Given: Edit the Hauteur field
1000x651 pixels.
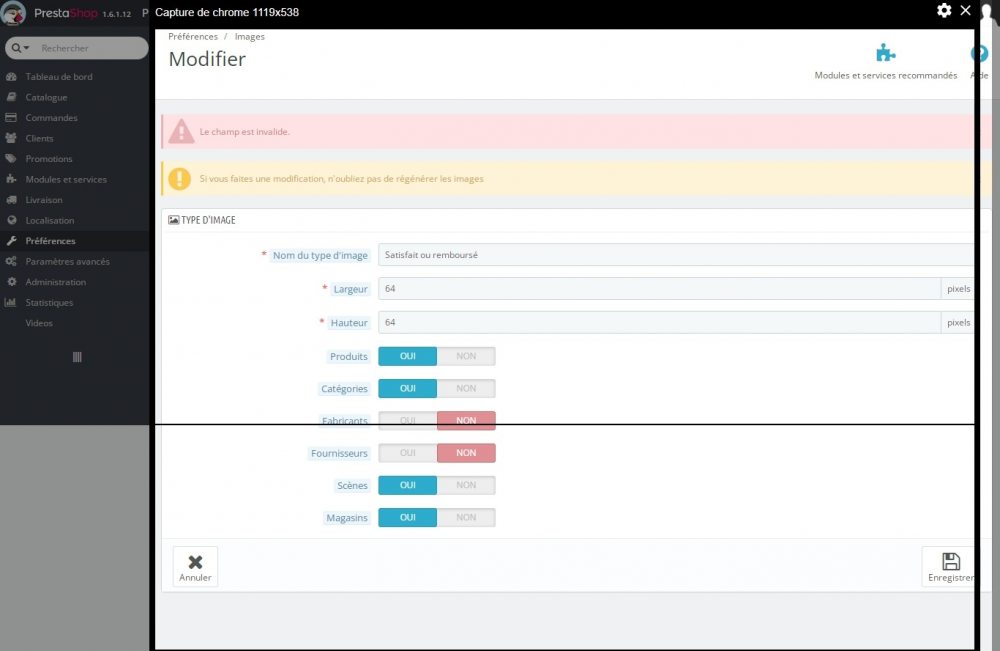Looking at the screenshot, I should tap(659, 322).
